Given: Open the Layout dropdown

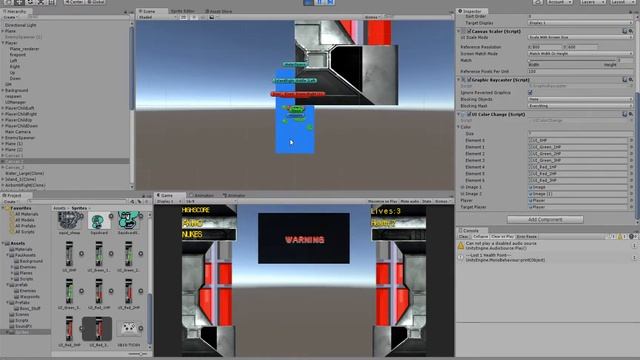Looking at the screenshot, I should point(624,2).
